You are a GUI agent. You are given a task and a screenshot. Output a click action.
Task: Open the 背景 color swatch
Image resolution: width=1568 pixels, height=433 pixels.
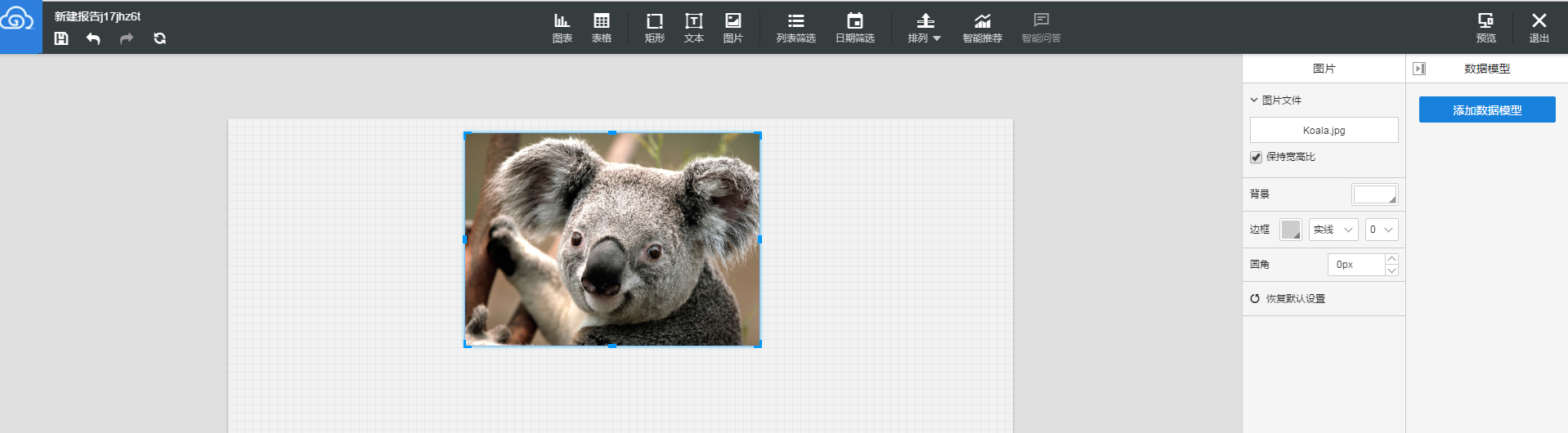click(x=1375, y=194)
